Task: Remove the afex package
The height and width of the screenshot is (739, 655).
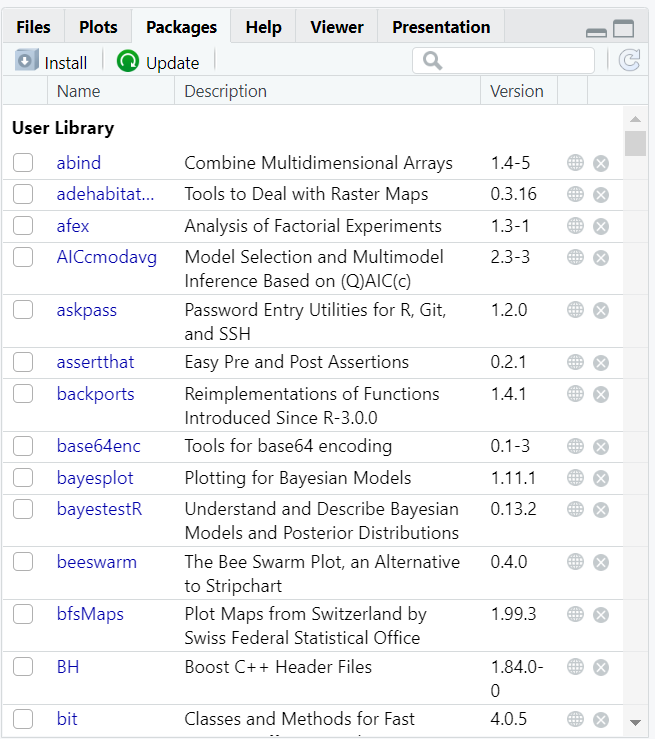Action: tap(601, 227)
